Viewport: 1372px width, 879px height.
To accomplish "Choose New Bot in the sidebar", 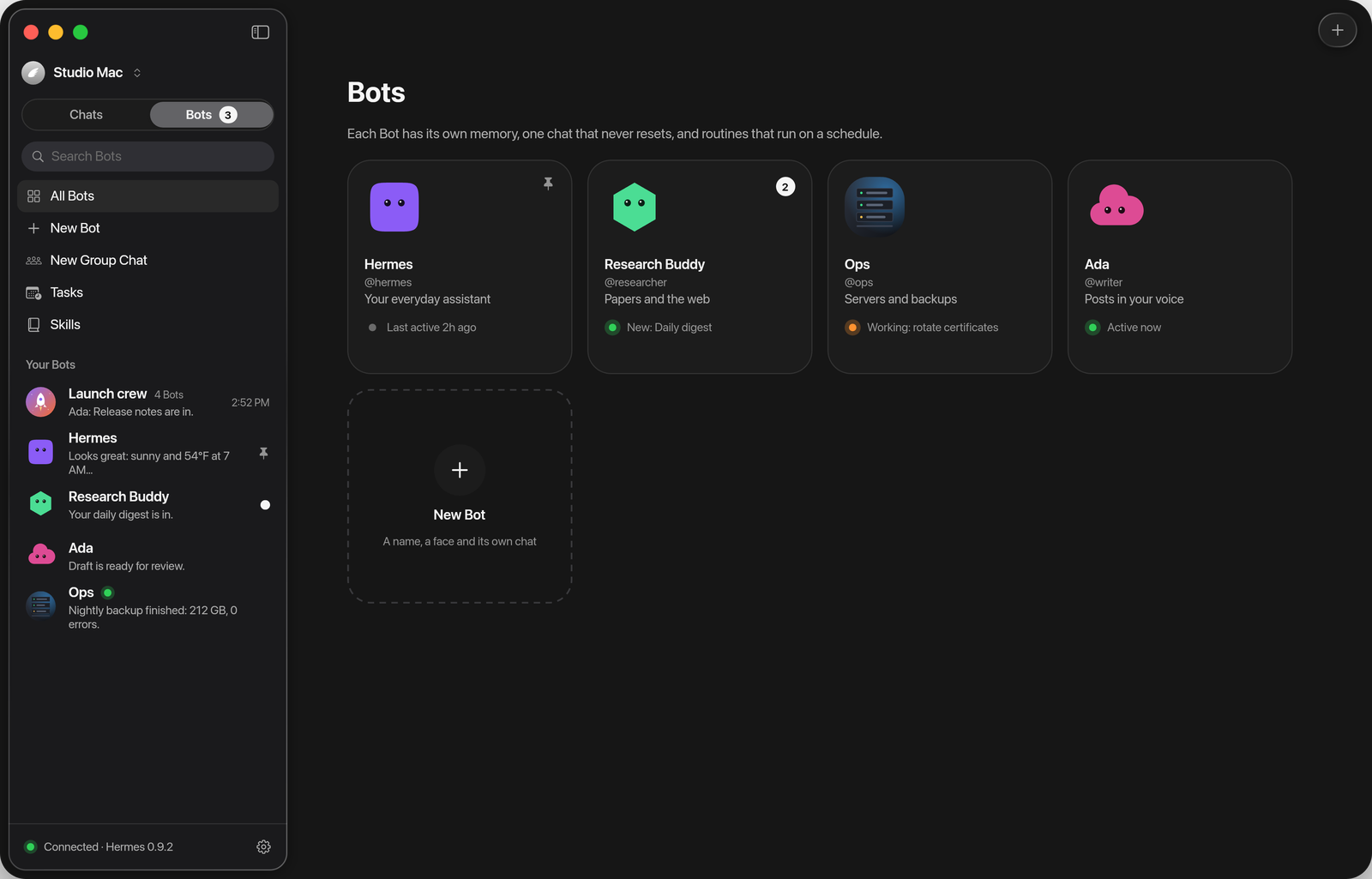I will pos(147,228).
